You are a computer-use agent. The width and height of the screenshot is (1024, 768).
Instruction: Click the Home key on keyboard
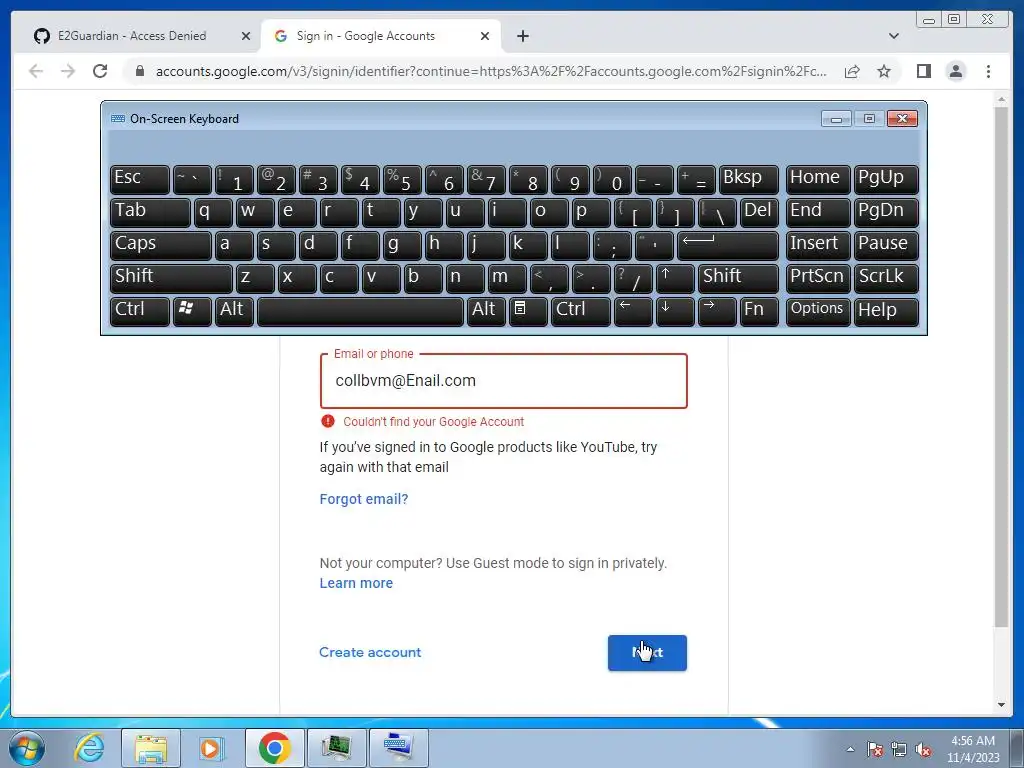point(818,180)
